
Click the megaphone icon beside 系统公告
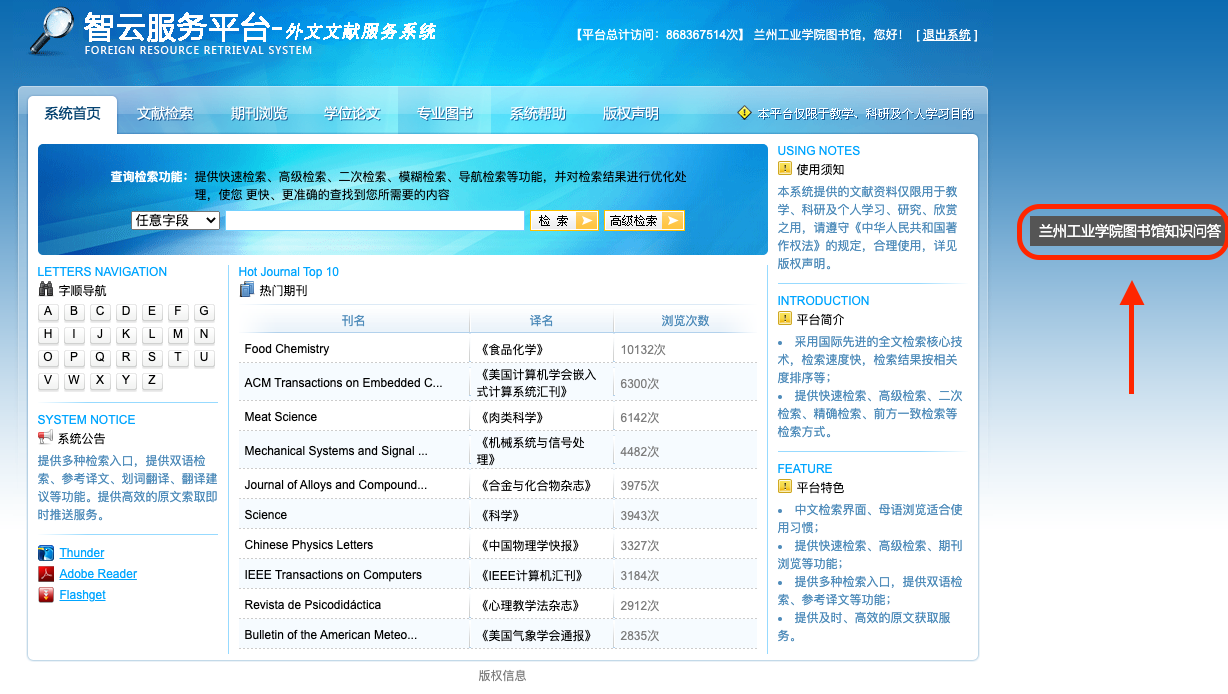click(x=46, y=438)
